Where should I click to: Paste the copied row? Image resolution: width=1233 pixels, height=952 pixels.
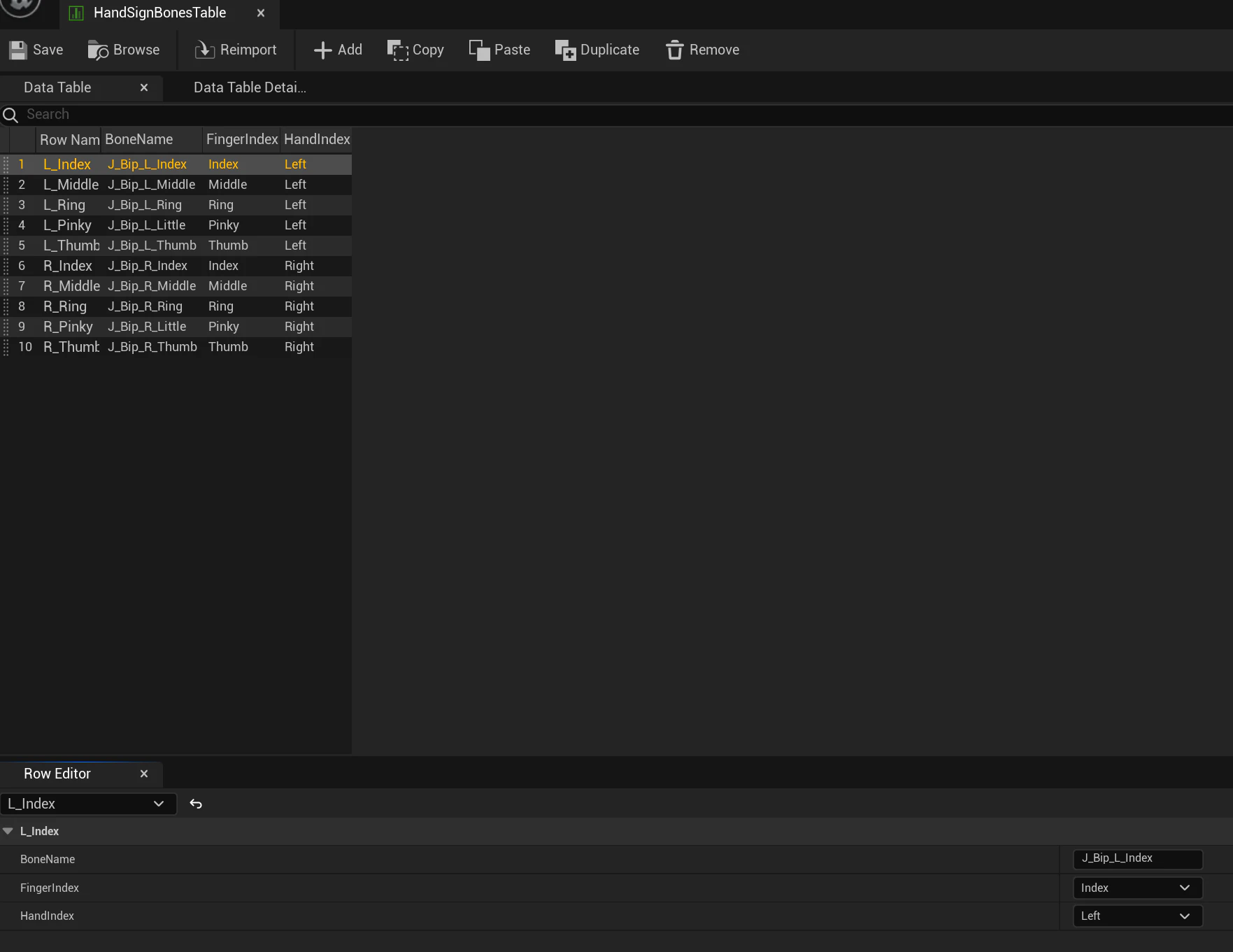tap(499, 50)
